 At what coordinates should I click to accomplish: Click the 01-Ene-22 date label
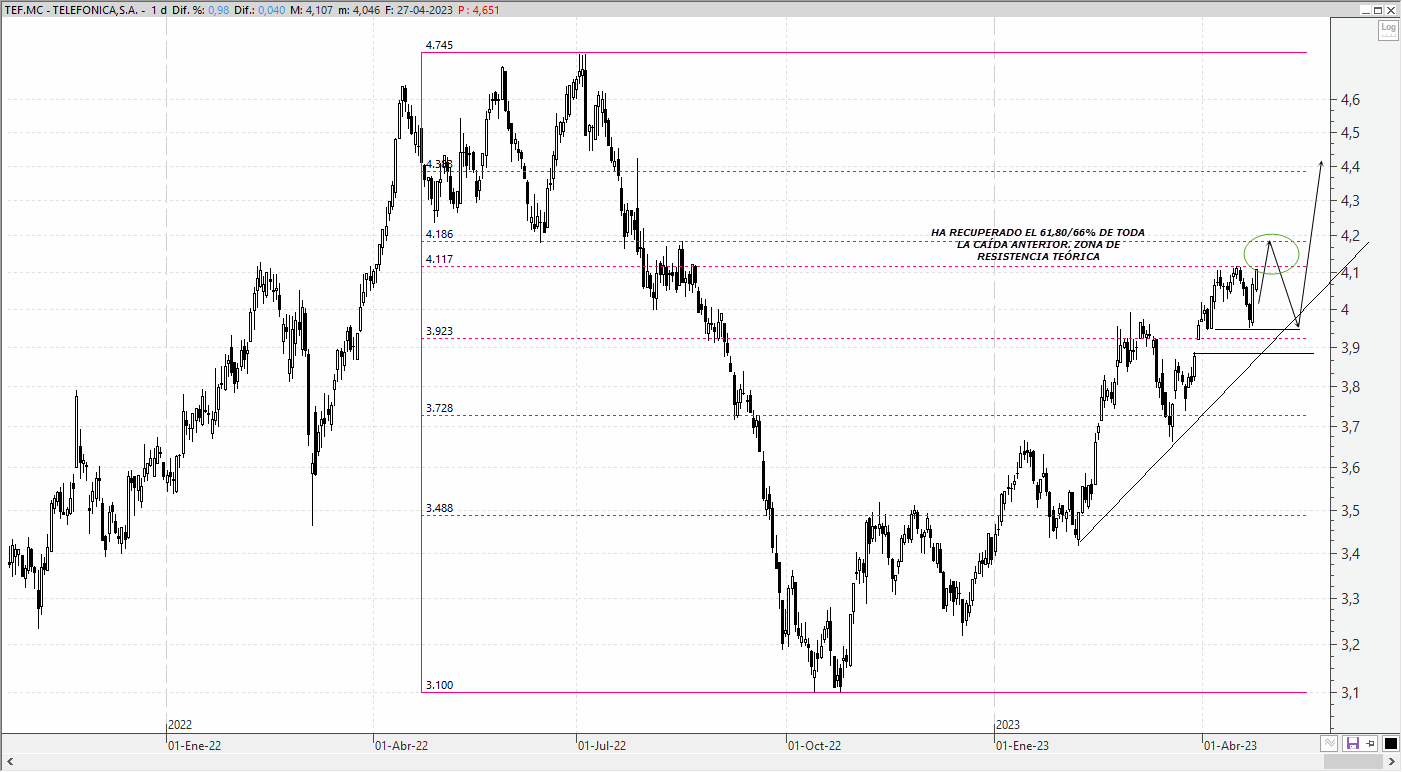(194, 745)
